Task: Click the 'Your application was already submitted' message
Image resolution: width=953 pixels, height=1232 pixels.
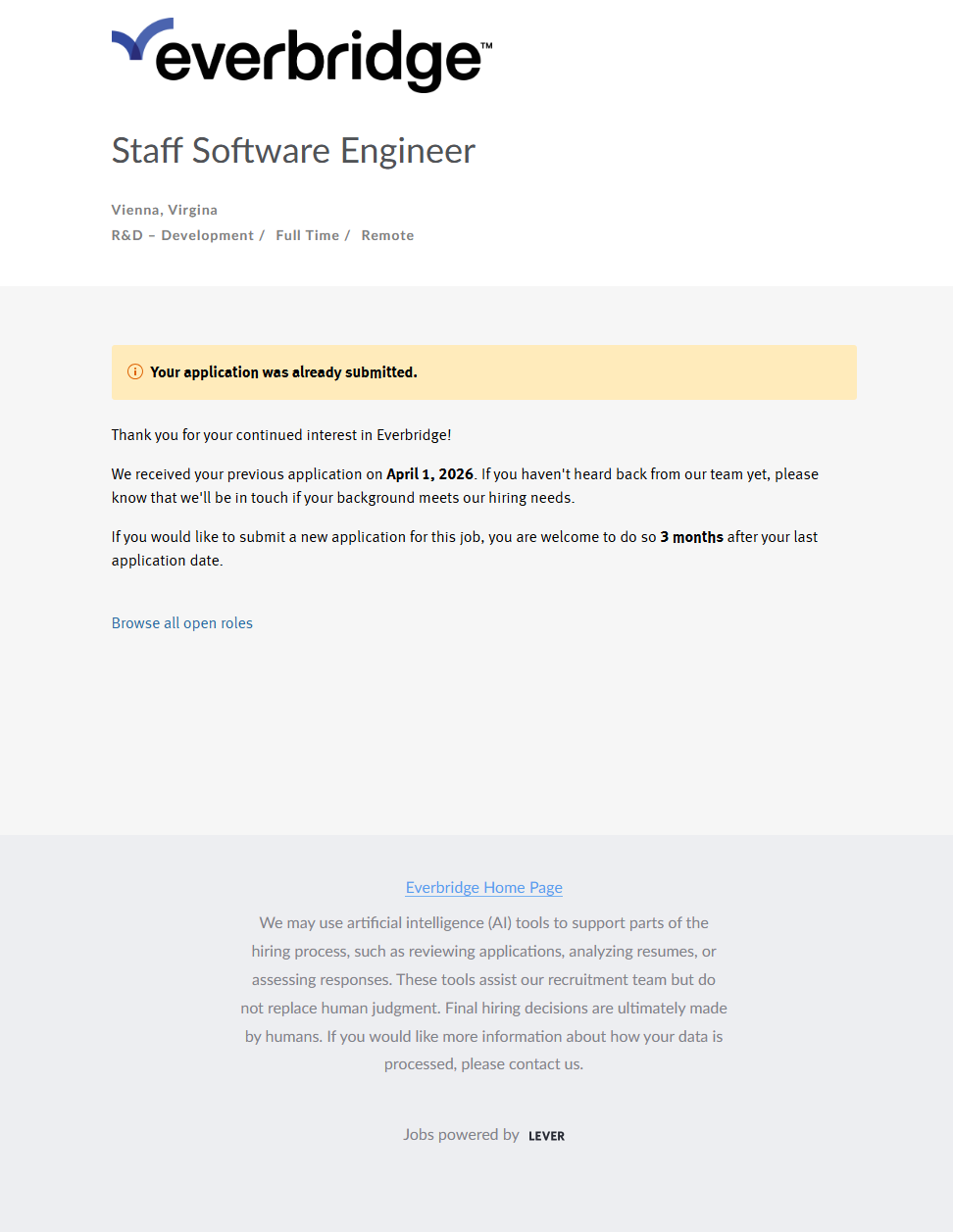Action: click(283, 372)
